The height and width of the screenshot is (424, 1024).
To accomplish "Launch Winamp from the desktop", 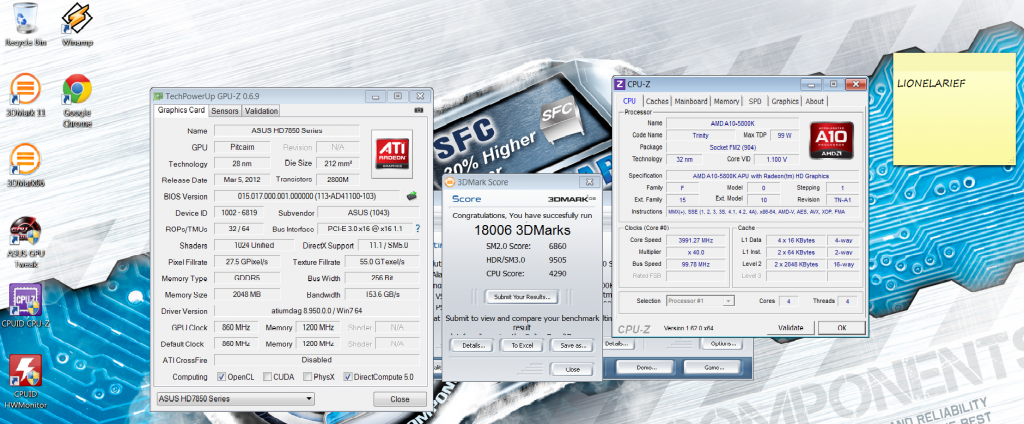I will (77, 24).
